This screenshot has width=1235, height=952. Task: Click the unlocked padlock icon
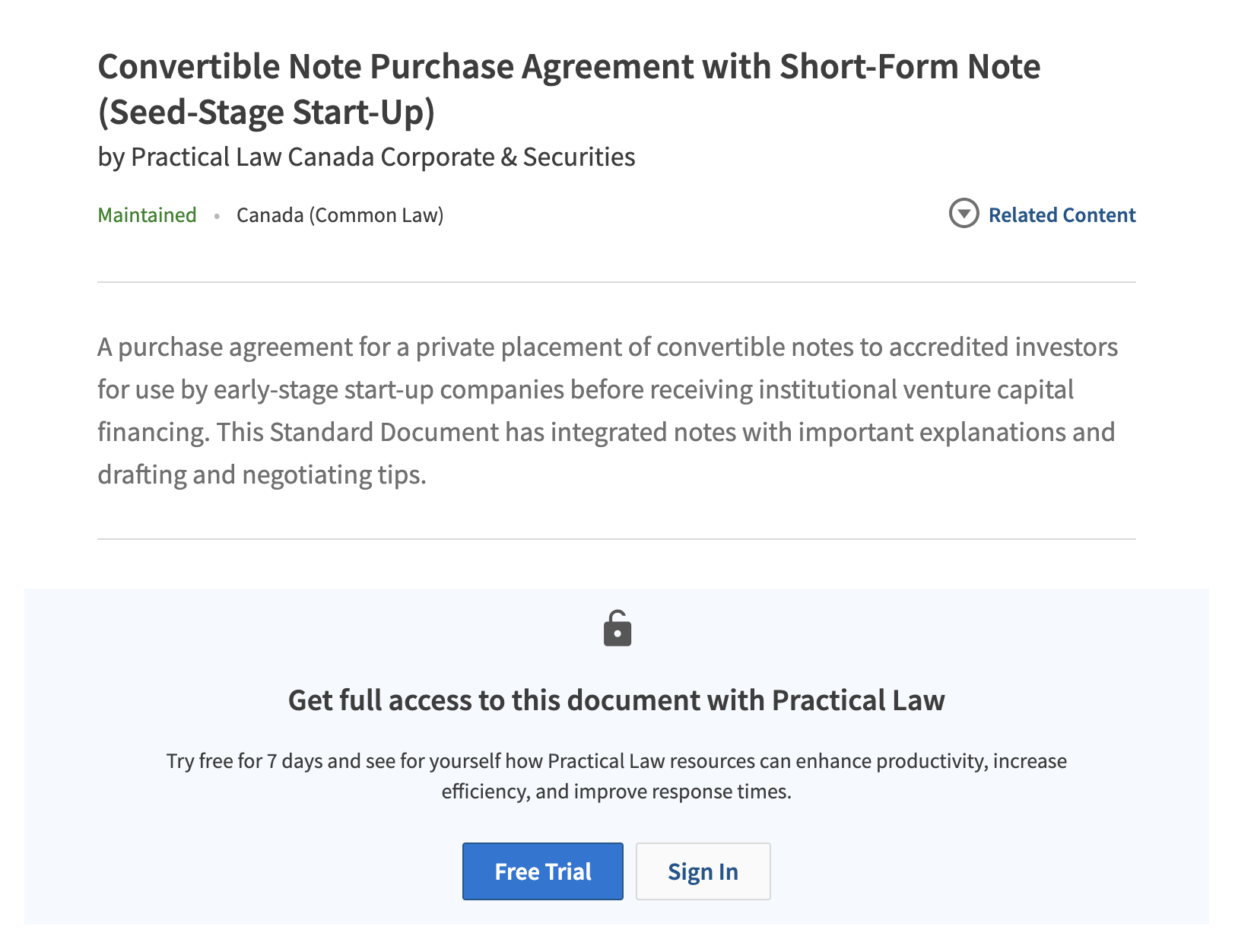[617, 629]
